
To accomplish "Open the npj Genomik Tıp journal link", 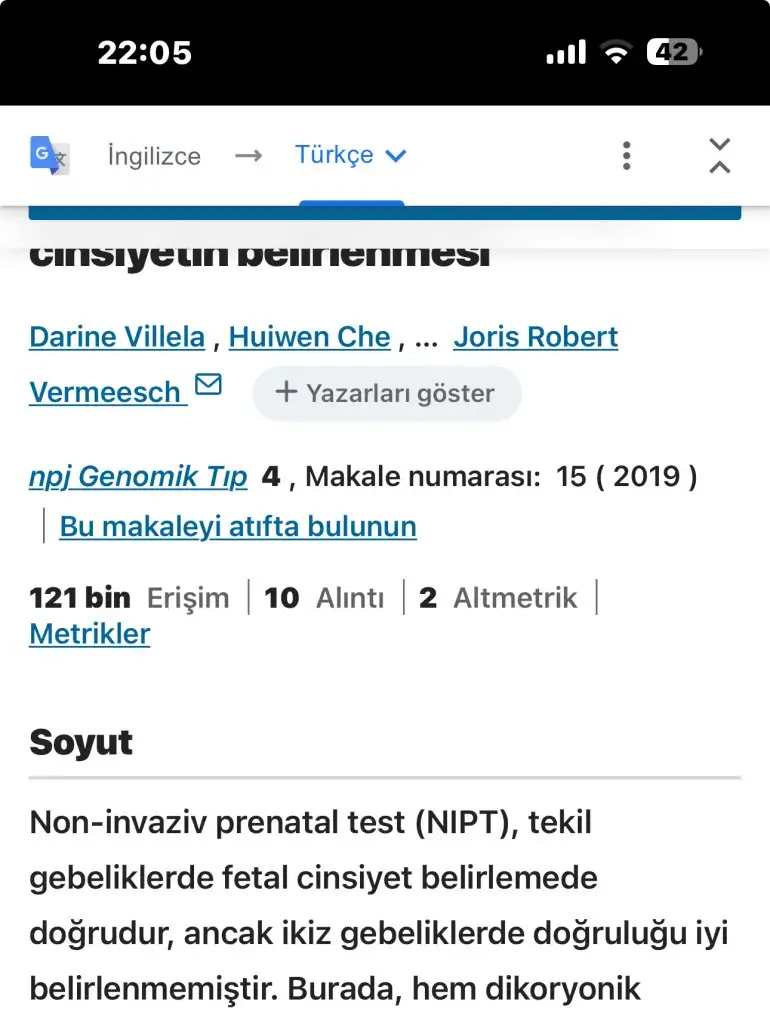I will pyautogui.click(x=138, y=477).
